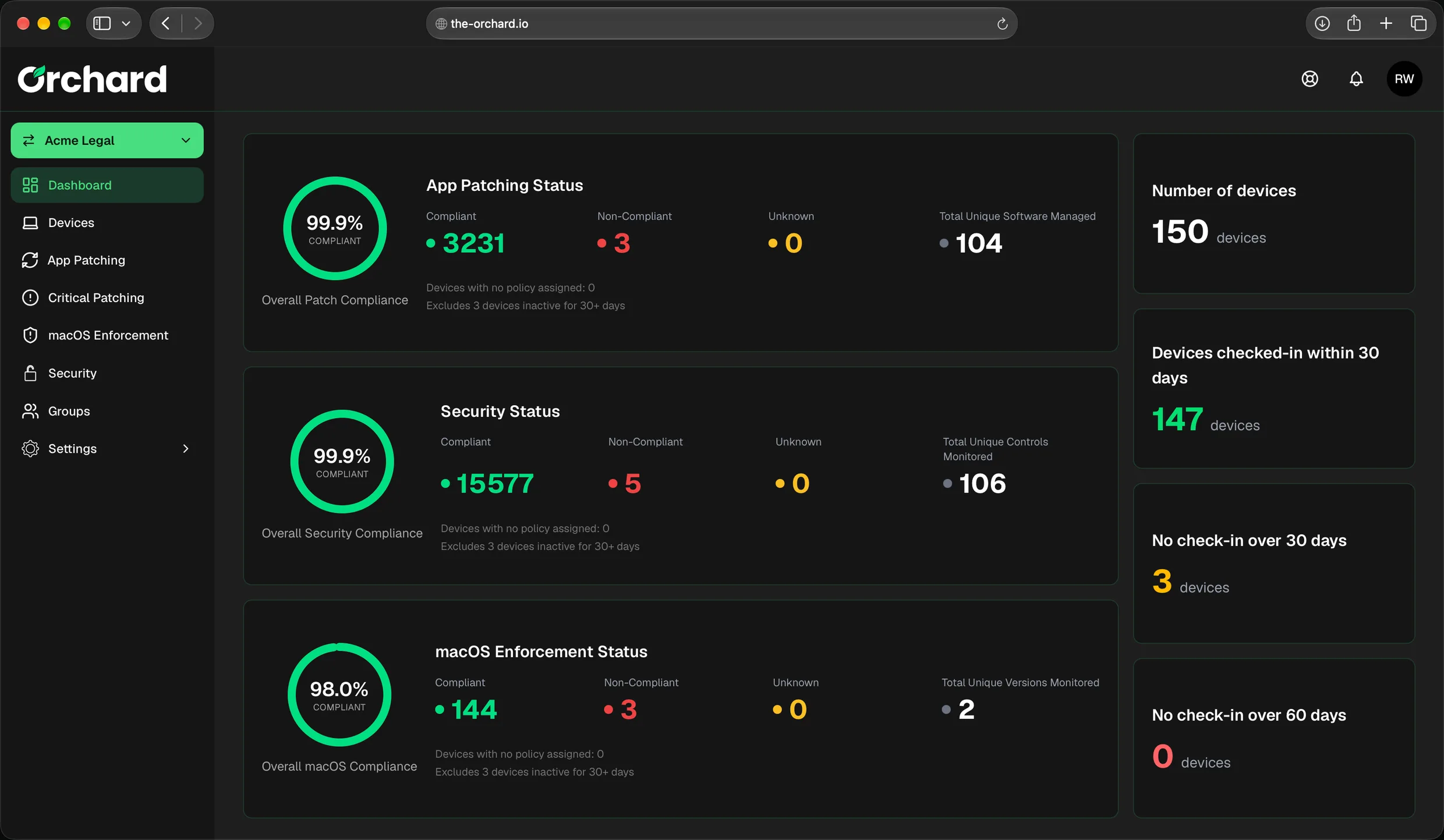Click Security Status non-compliant value 5

pyautogui.click(x=632, y=484)
